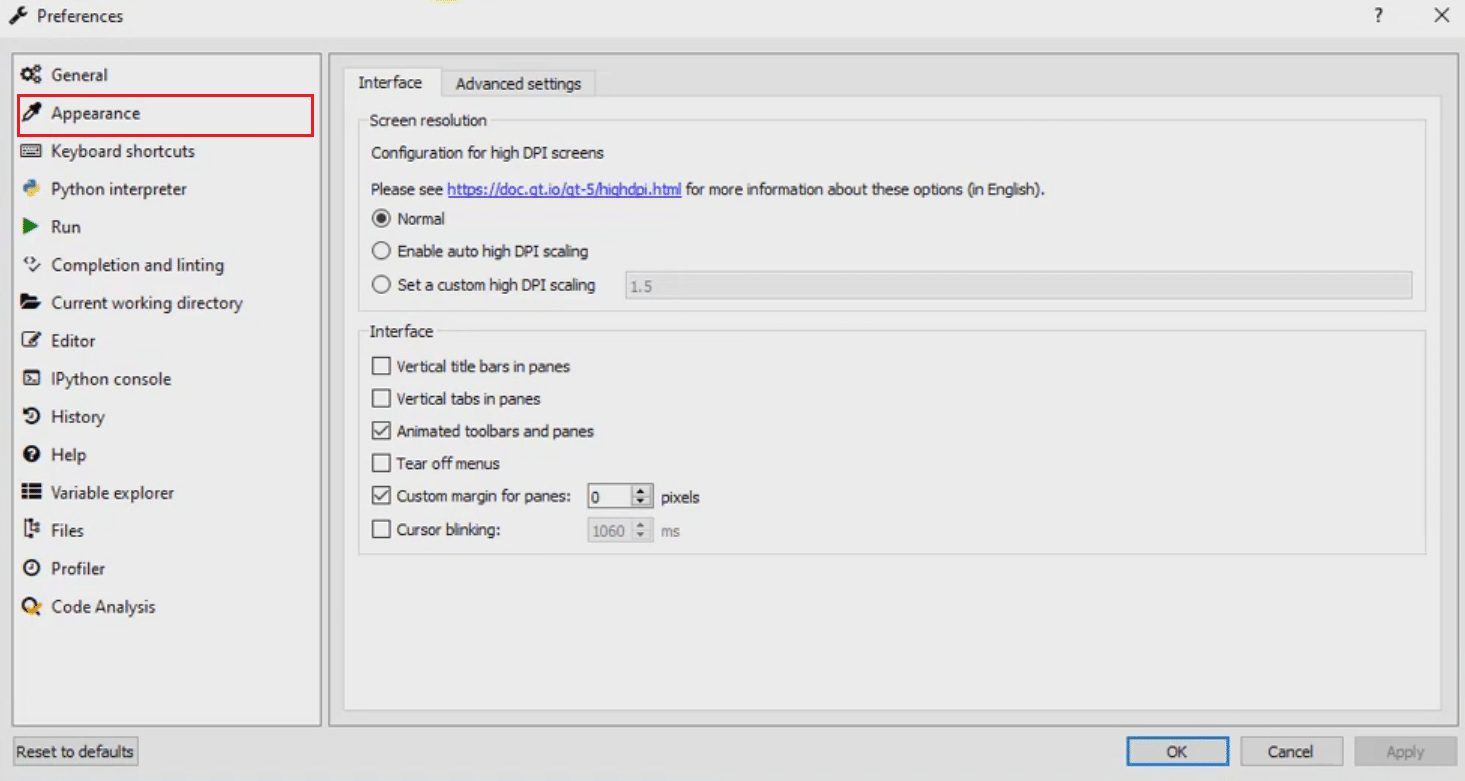Enable Tear off menus checkbox
Screen dimensions: 1465x781
pyautogui.click(x=381, y=464)
